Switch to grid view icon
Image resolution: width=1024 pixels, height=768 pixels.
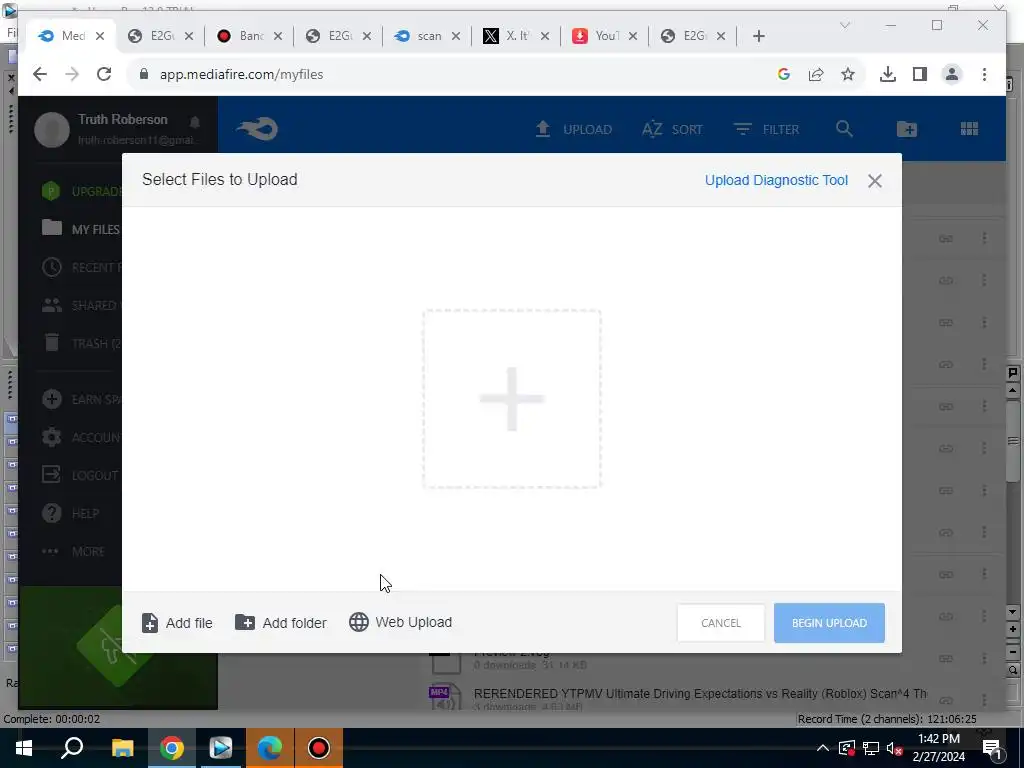[969, 129]
